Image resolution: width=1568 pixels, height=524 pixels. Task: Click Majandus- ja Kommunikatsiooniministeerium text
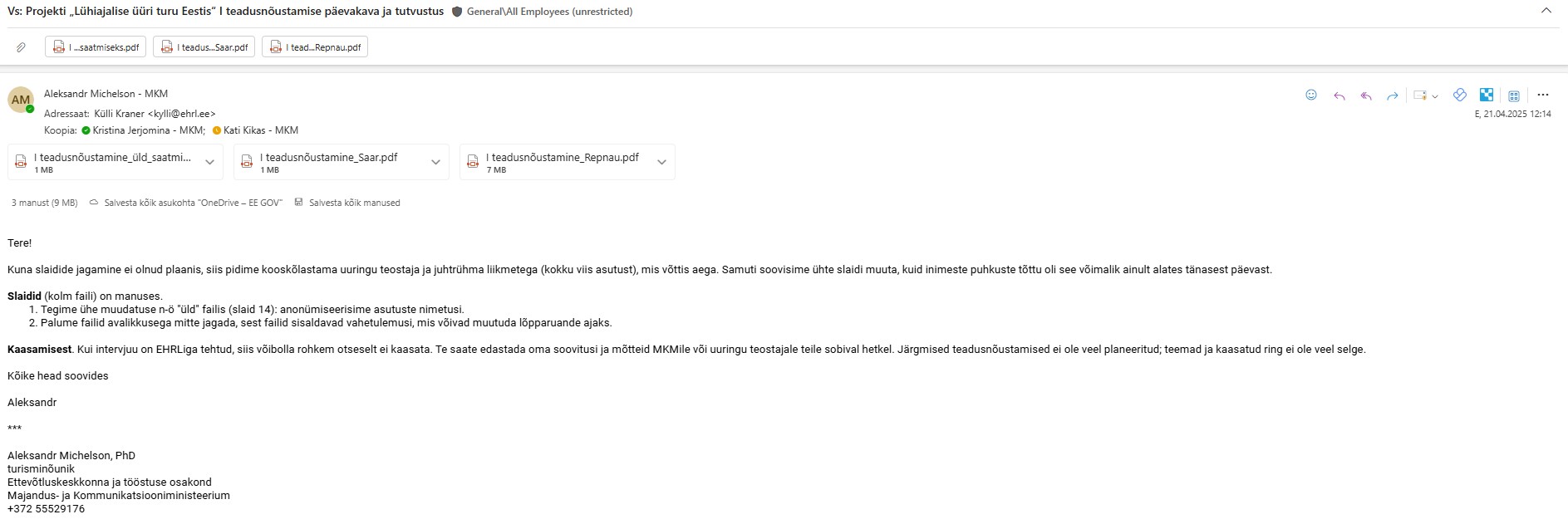(119, 496)
